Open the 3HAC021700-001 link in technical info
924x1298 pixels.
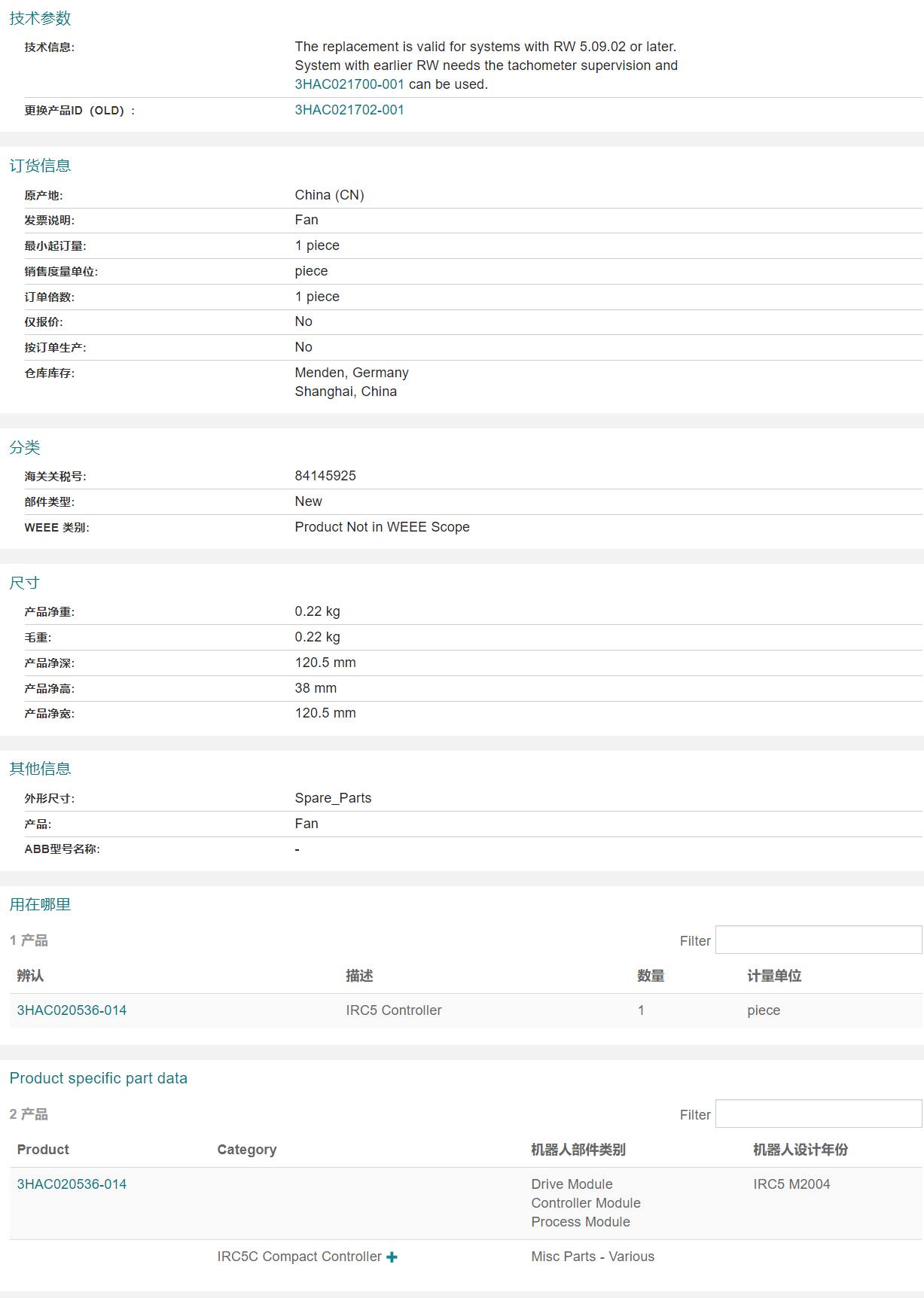pyautogui.click(x=349, y=84)
